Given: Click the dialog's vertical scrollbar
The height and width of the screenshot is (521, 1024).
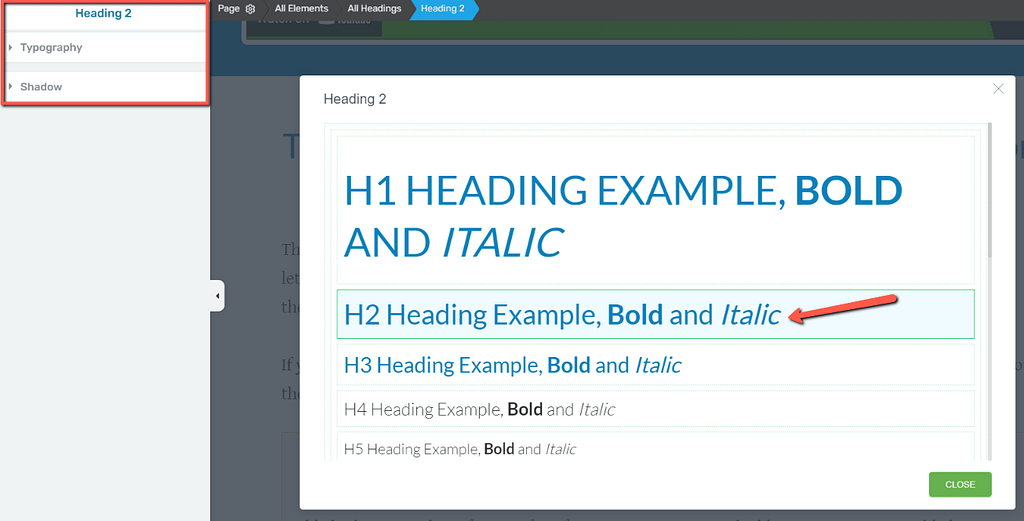Looking at the screenshot, I should coord(989,191).
